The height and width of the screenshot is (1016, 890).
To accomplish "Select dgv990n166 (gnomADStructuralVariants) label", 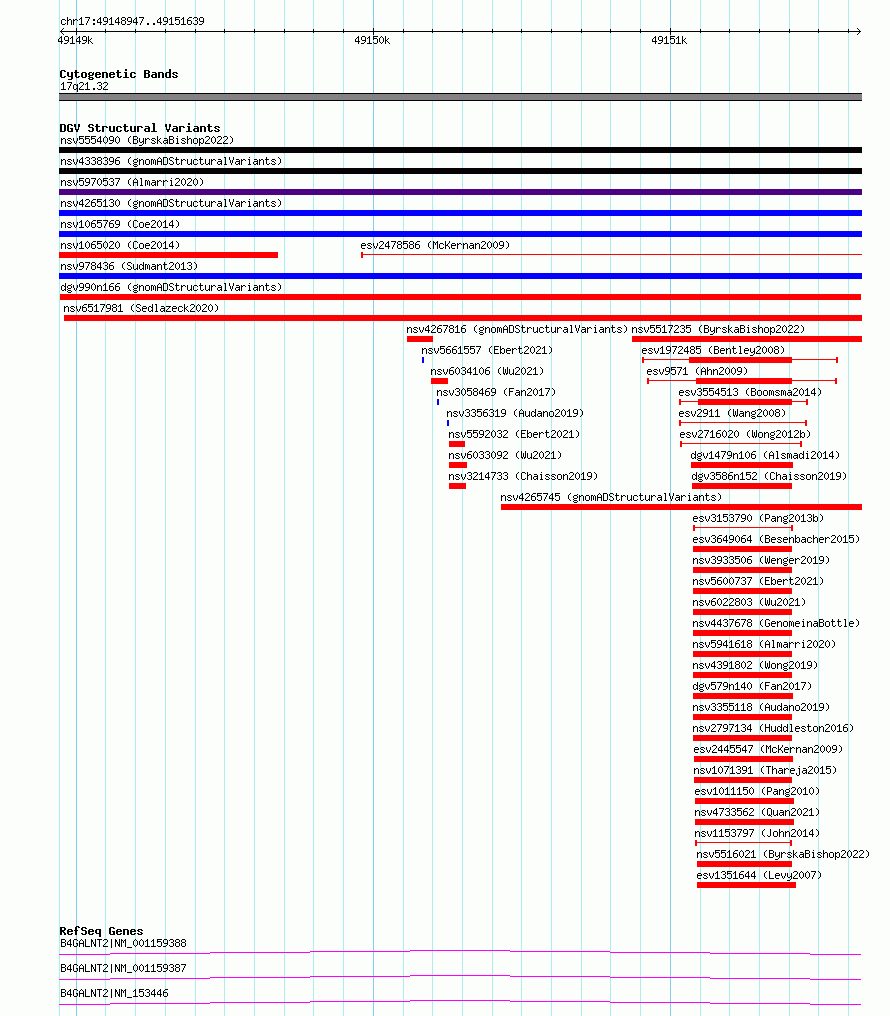I will pos(171,287).
